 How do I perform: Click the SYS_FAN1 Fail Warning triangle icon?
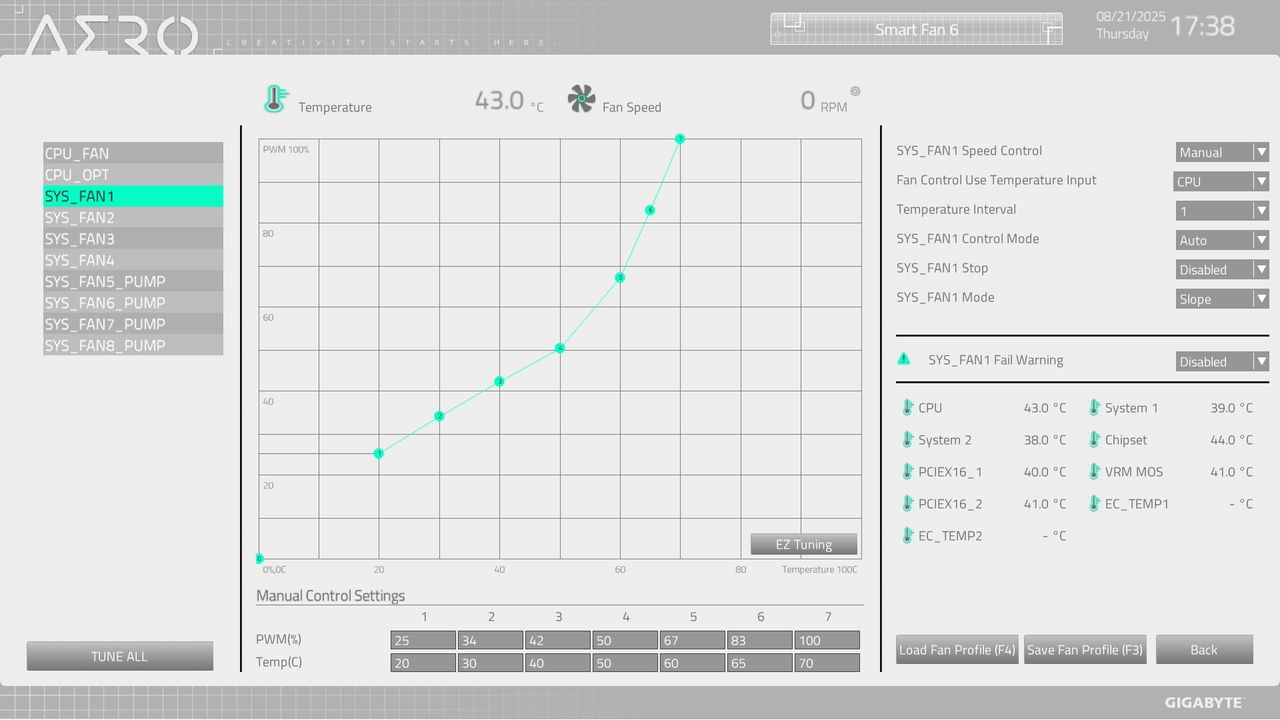[x=904, y=359]
